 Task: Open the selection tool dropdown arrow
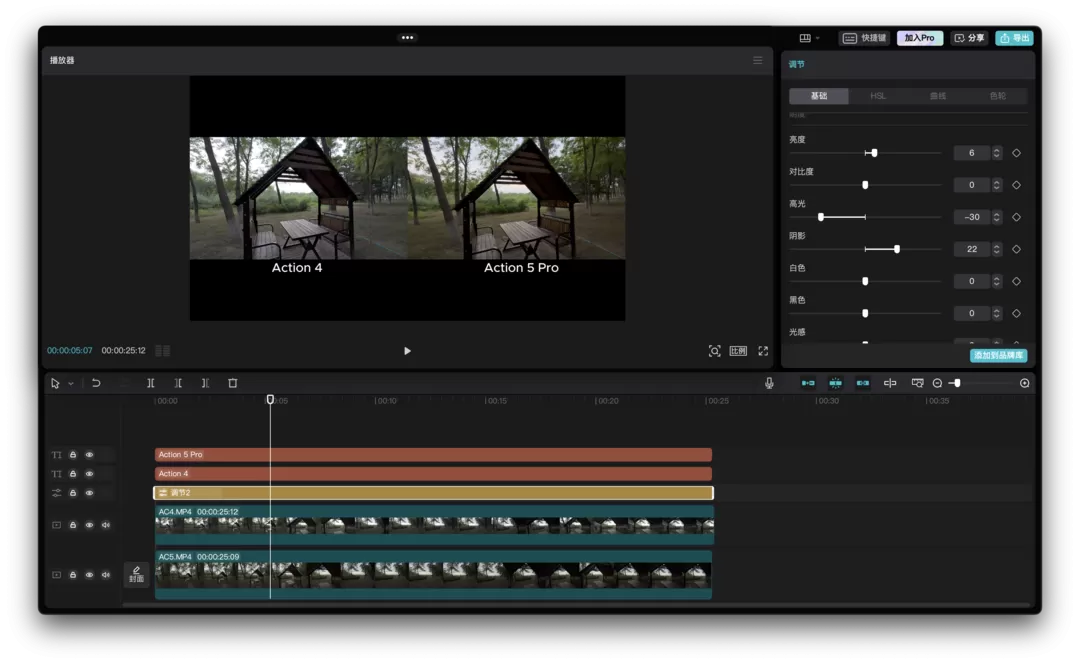pyautogui.click(x=71, y=384)
